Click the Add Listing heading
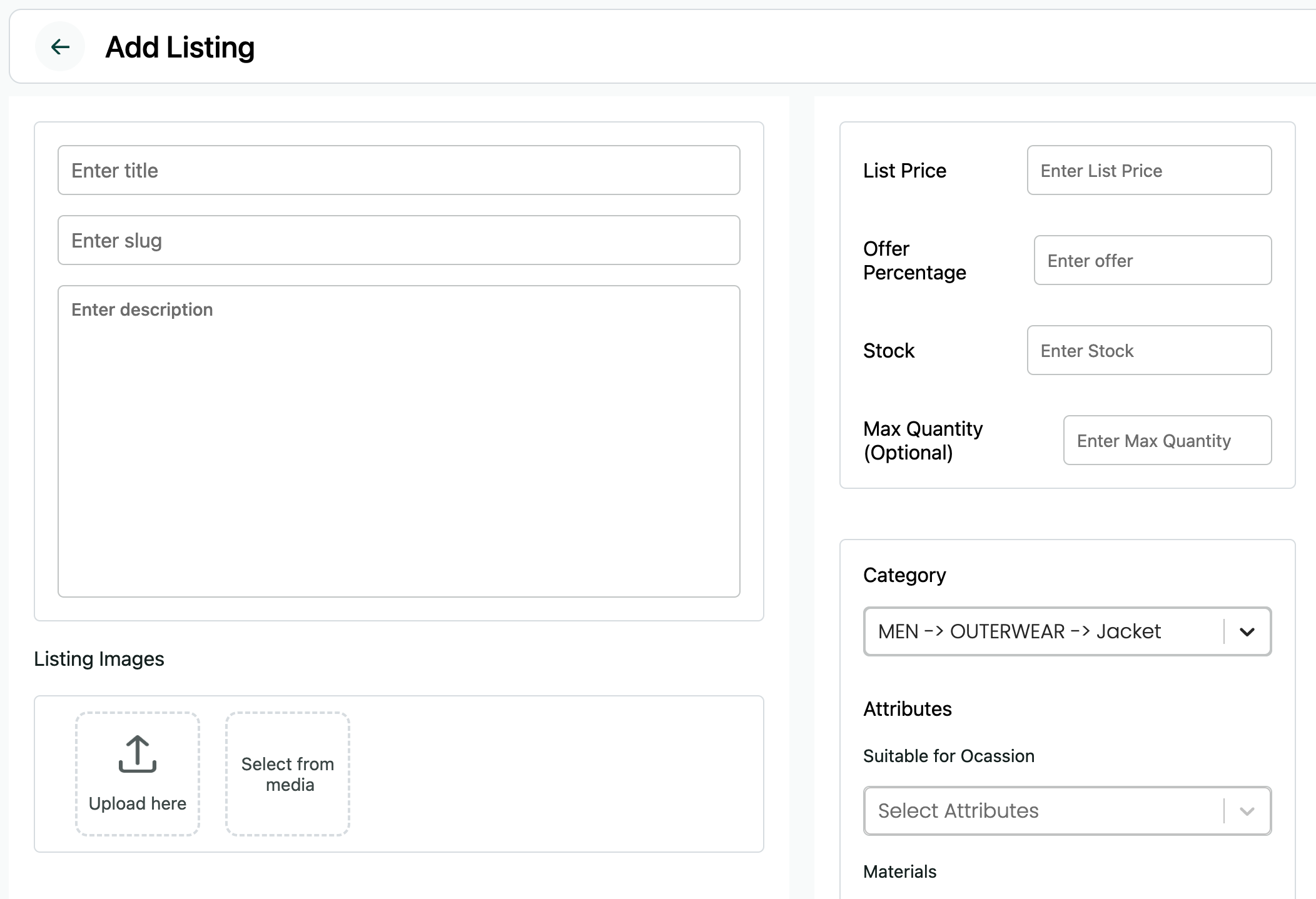The image size is (1316, 899). tap(180, 48)
